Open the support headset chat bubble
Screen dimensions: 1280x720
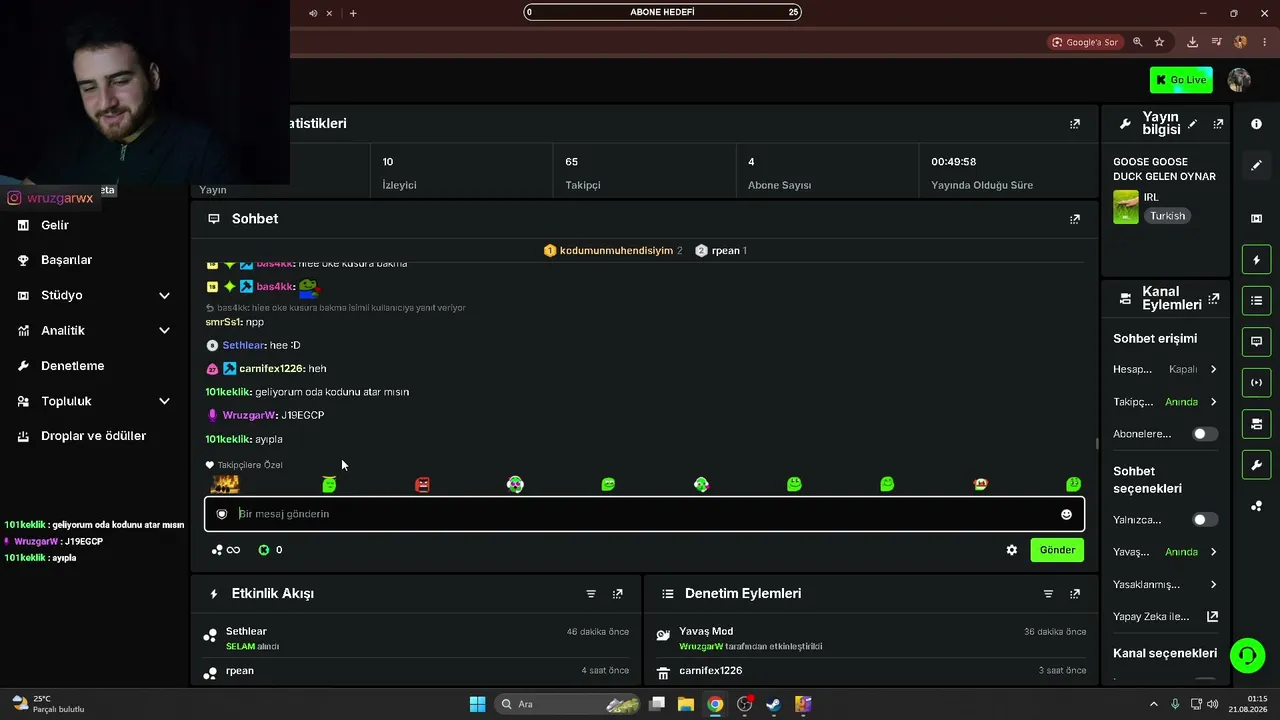(1247, 656)
